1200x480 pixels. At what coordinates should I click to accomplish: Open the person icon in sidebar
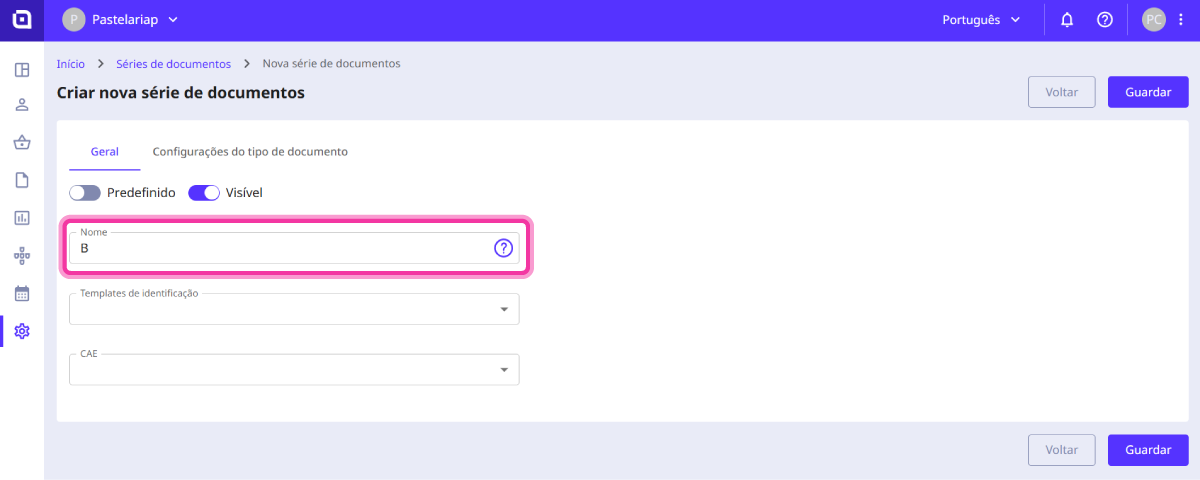[x=22, y=105]
